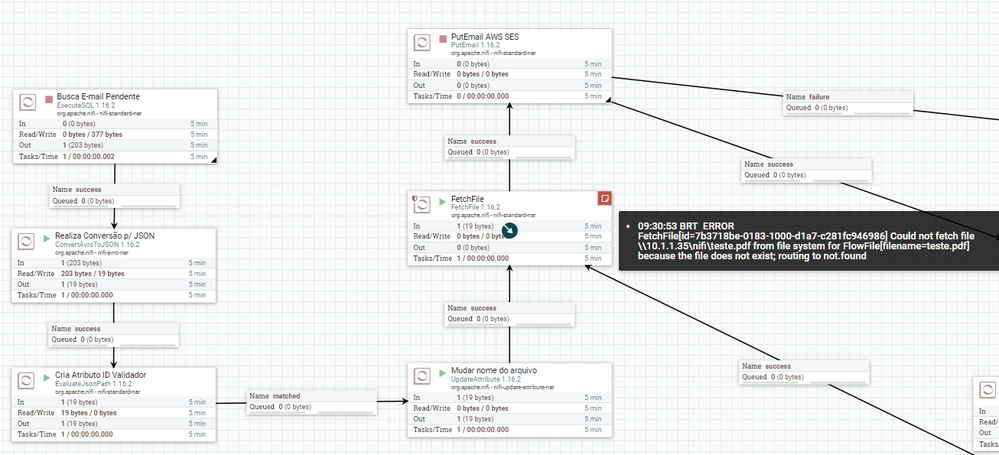Click the '0 bytes / 377 bytes' Read/Write value

coord(92,134)
